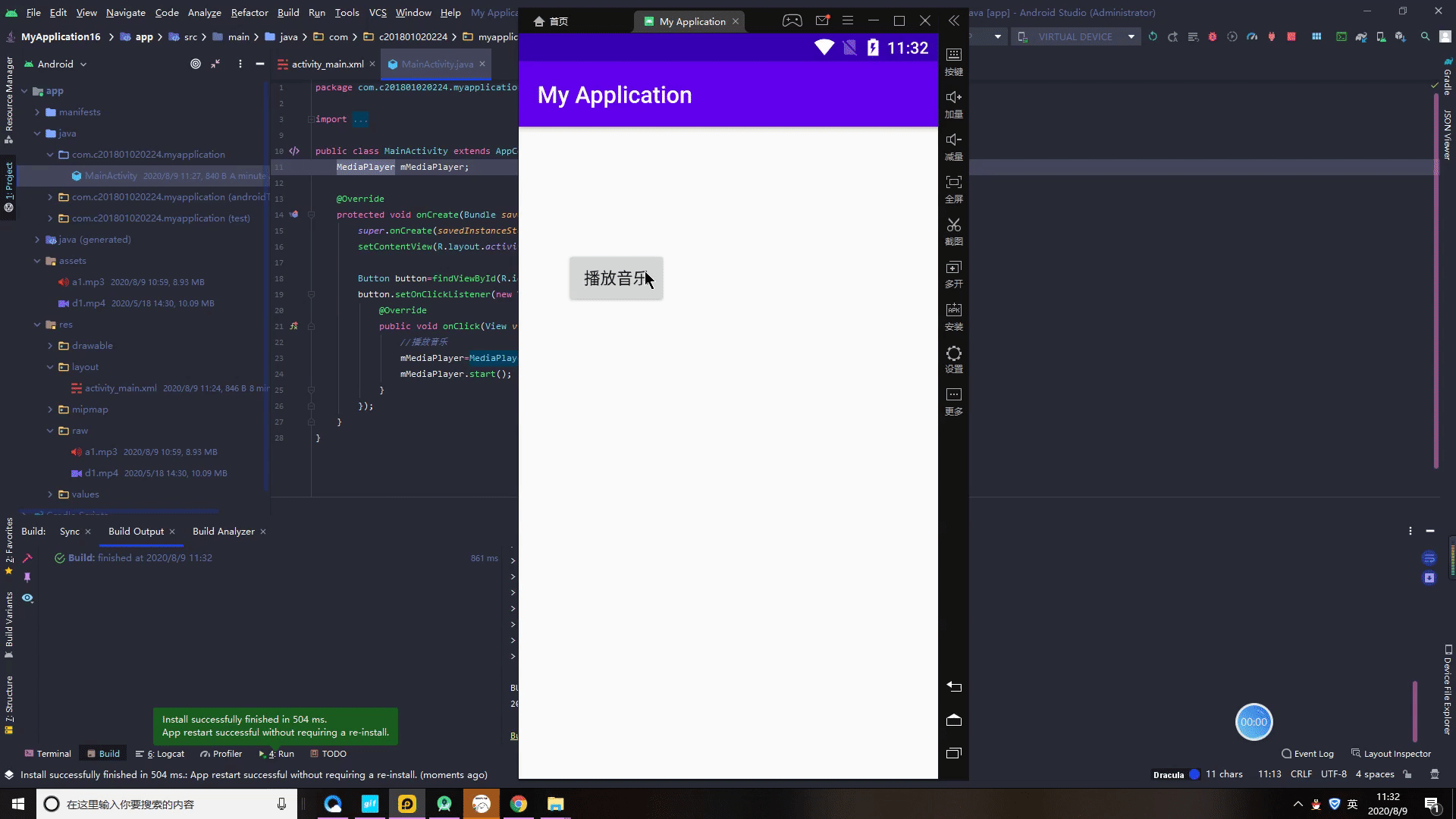The width and height of the screenshot is (1456, 819).
Task: Collapse the assets folder in project tree
Action: tap(37, 261)
